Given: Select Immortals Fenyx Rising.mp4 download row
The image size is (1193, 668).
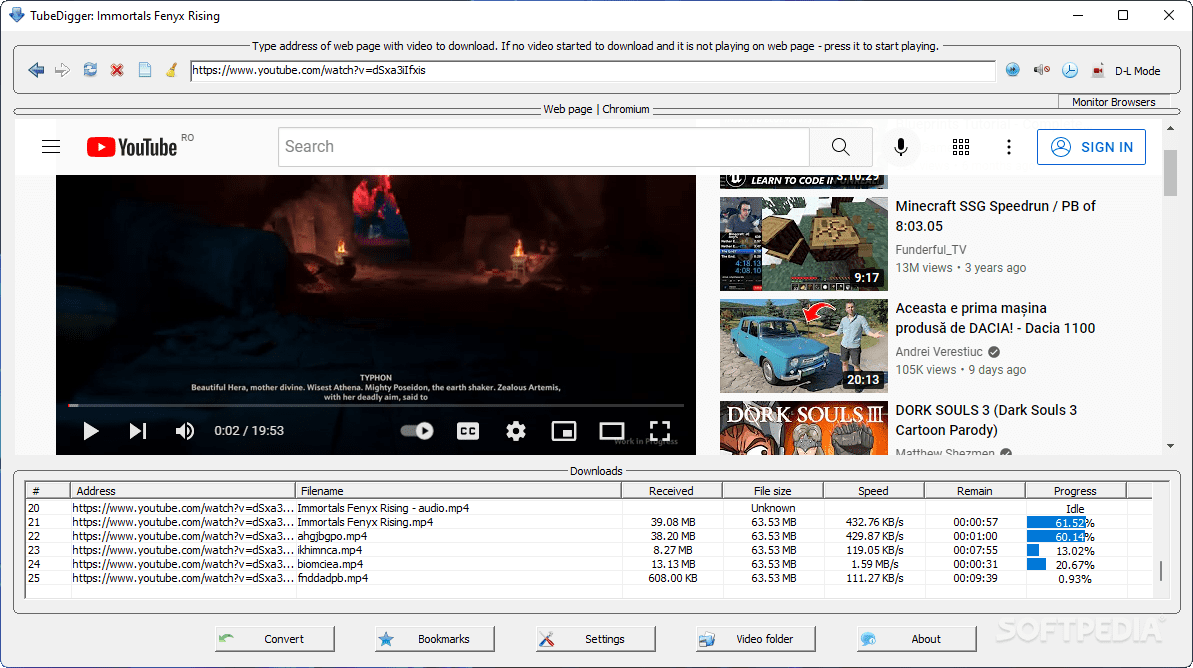Looking at the screenshot, I should [588, 522].
